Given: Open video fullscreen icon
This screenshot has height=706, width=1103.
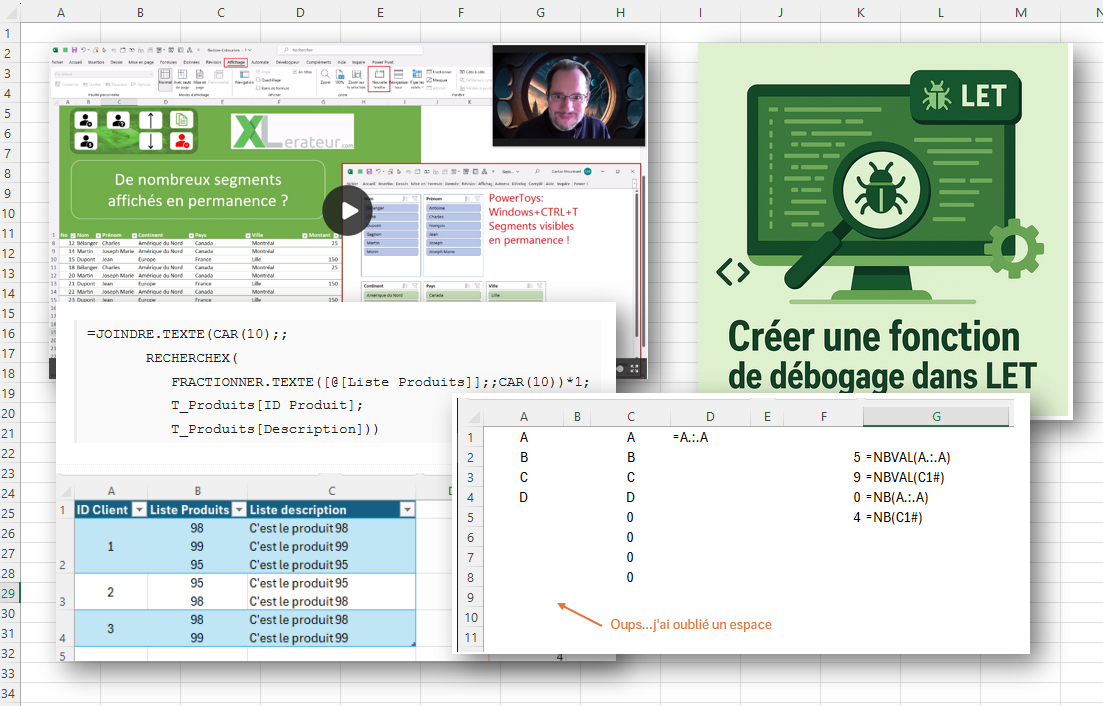Looking at the screenshot, I should click(636, 368).
